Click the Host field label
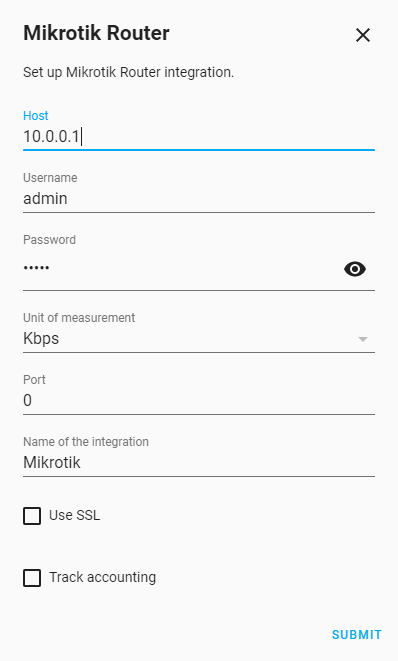This screenshot has width=398, height=661. tap(36, 116)
